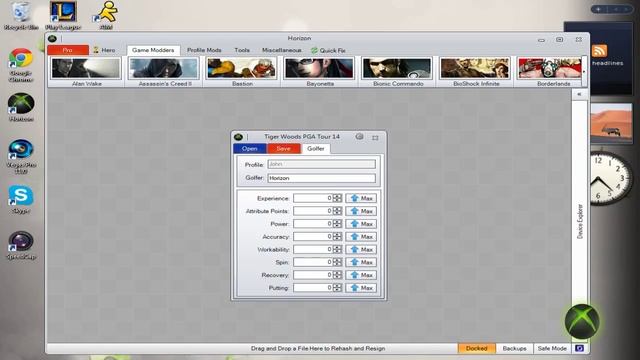Screen dimensions: 640x360
Task: Max out Putting
Action: 361,288
